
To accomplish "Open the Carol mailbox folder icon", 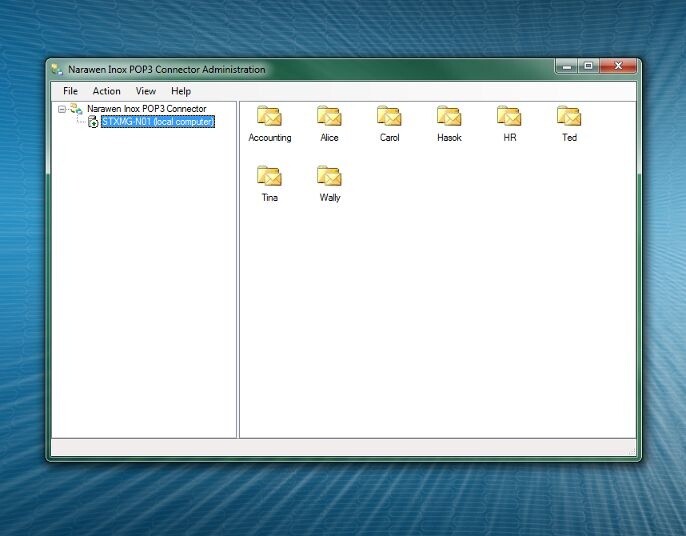I will click(389, 116).
